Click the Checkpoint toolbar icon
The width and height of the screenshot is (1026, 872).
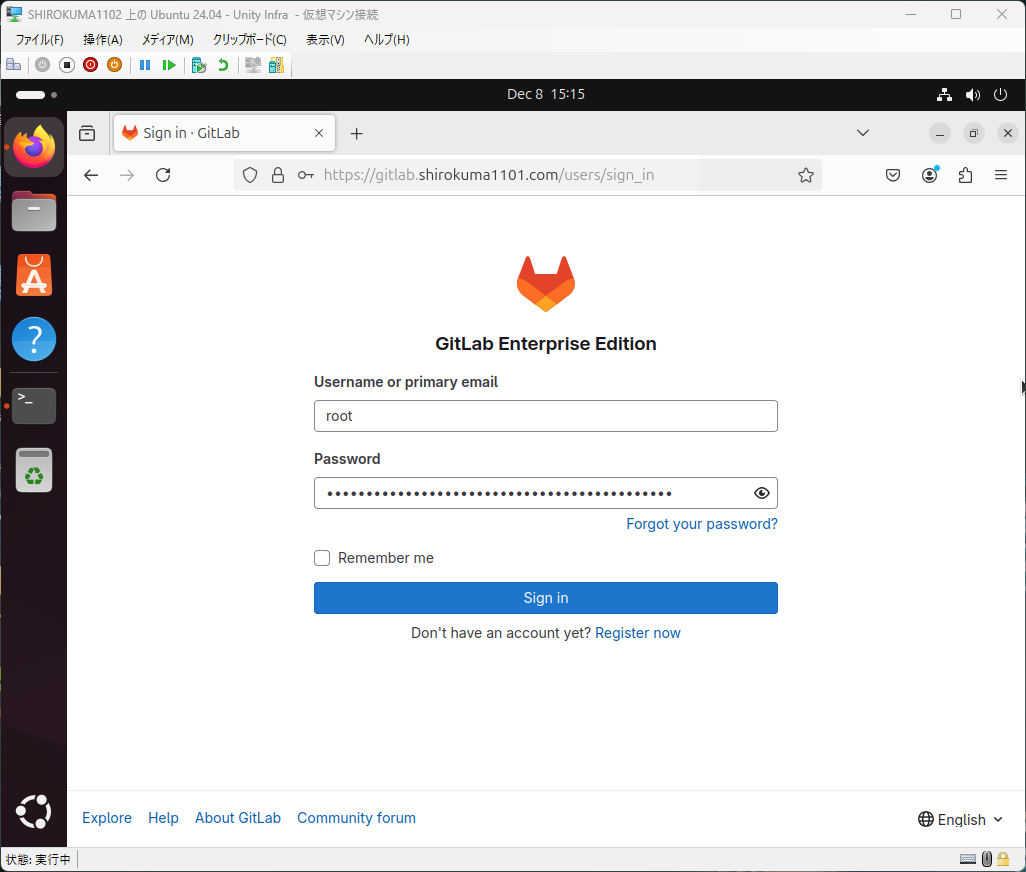[x=199, y=65]
